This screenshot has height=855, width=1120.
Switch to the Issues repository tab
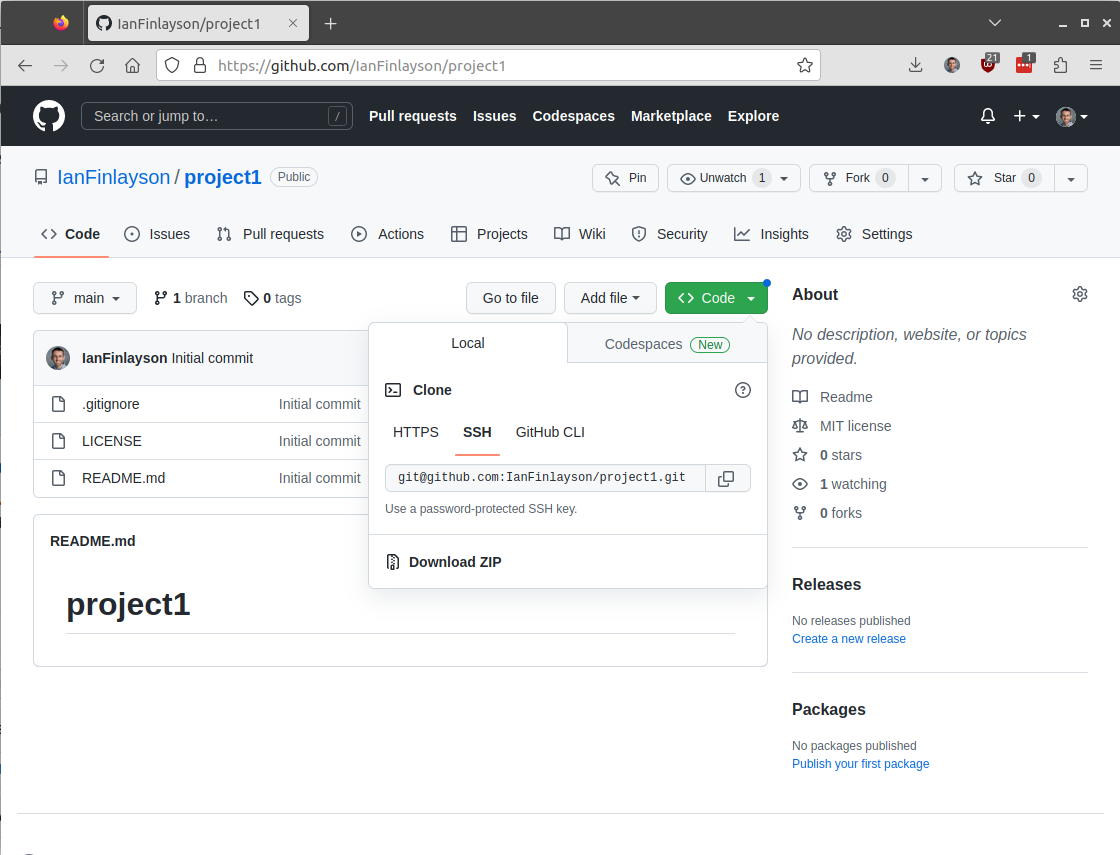coord(157,234)
